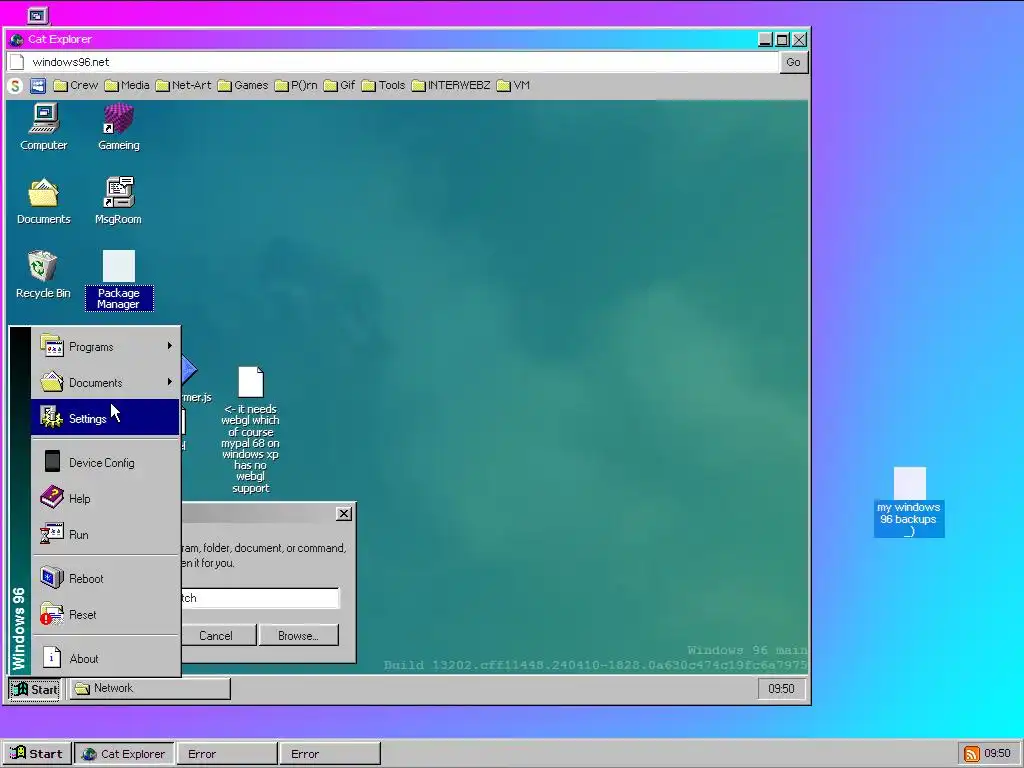Open the P()rn bookmarks folder
This screenshot has height=768, width=1024.
click(296, 86)
